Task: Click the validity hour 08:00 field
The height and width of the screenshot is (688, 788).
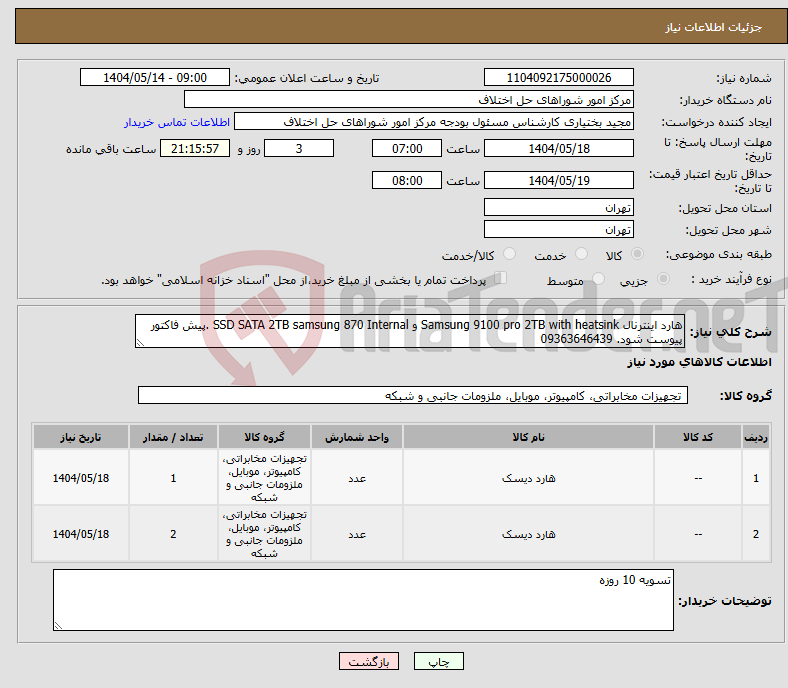Action: (407, 180)
